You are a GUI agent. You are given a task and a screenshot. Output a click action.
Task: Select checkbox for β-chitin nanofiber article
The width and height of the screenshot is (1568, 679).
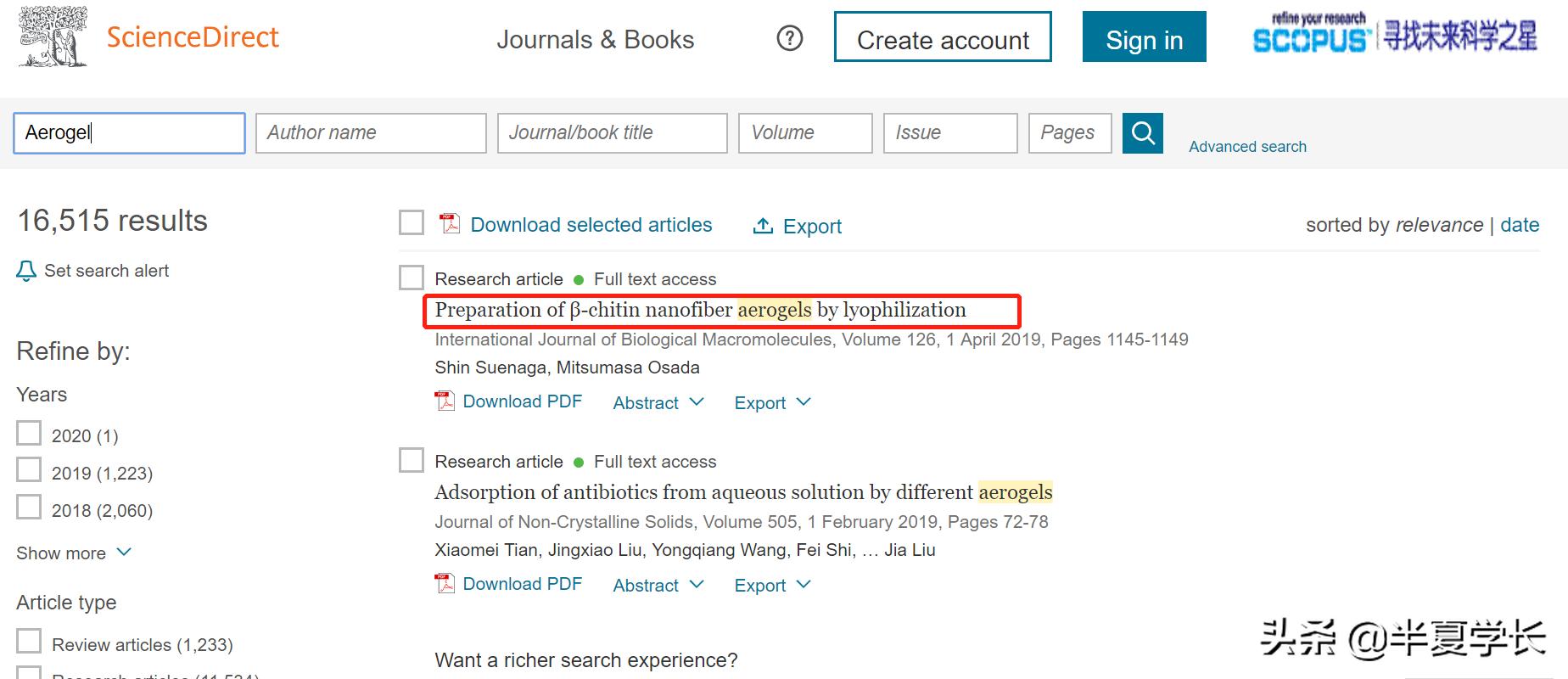click(x=412, y=278)
